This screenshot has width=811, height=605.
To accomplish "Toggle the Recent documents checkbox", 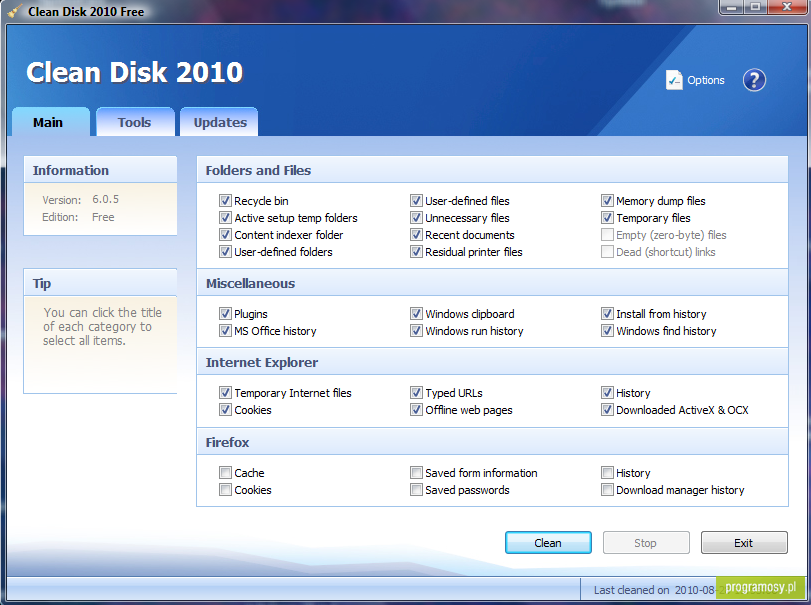I will (416, 235).
